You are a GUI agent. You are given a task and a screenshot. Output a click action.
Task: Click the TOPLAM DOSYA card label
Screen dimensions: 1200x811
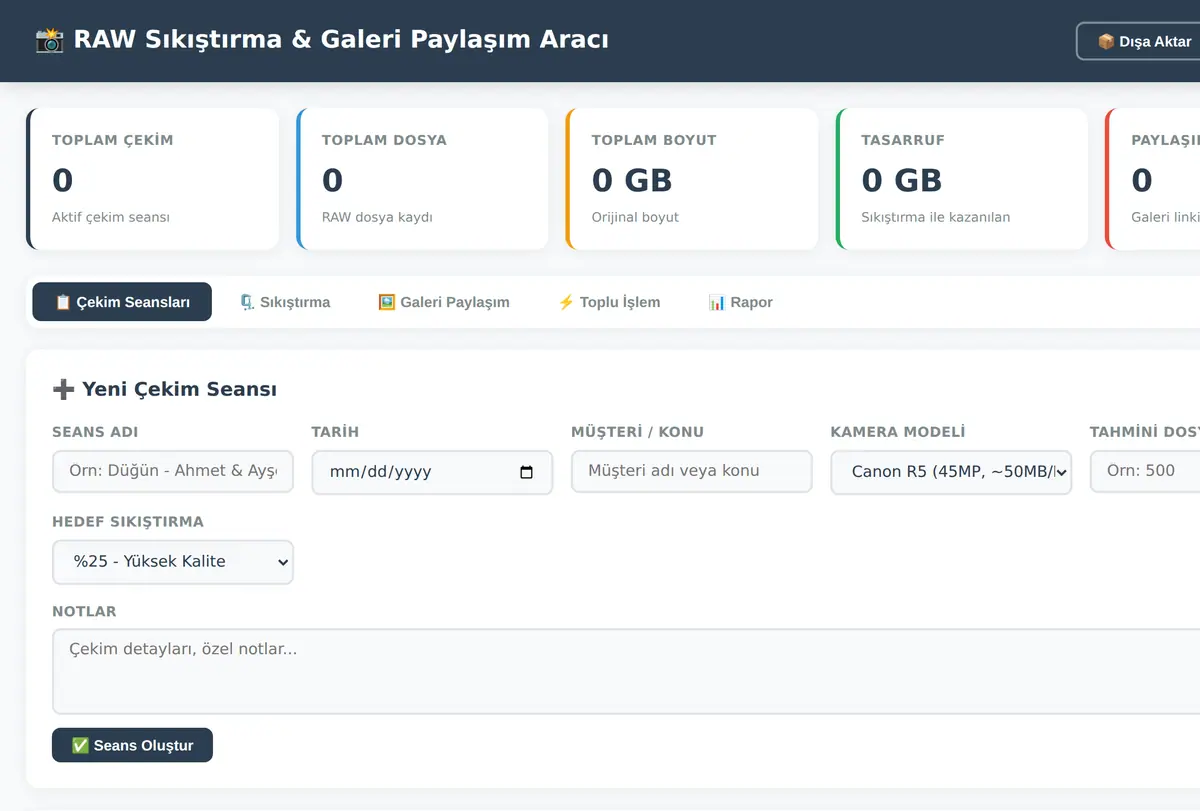point(384,140)
